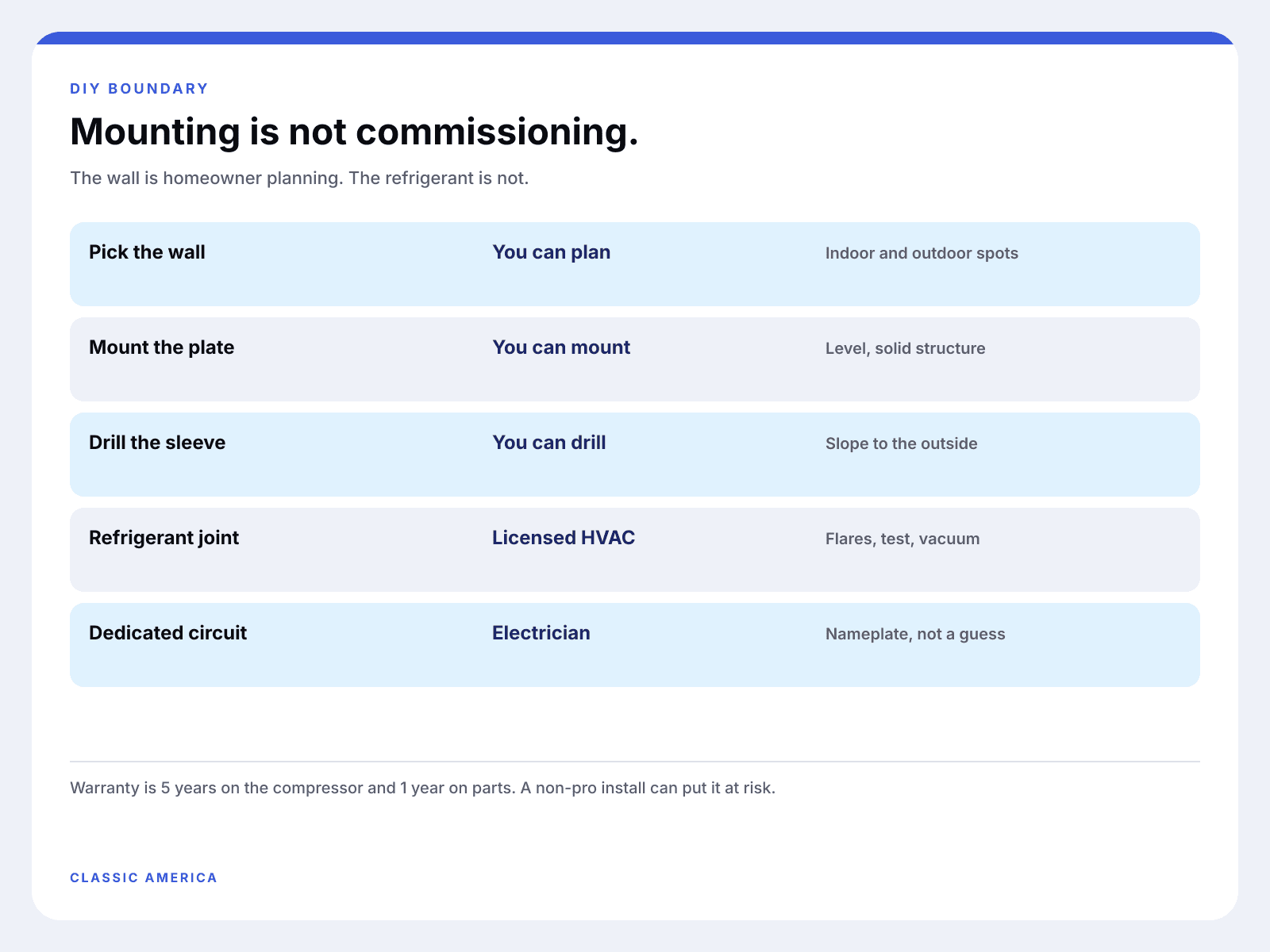The height and width of the screenshot is (952, 1270).
Task: Click "You can drill" text
Action: pyautogui.click(x=548, y=443)
